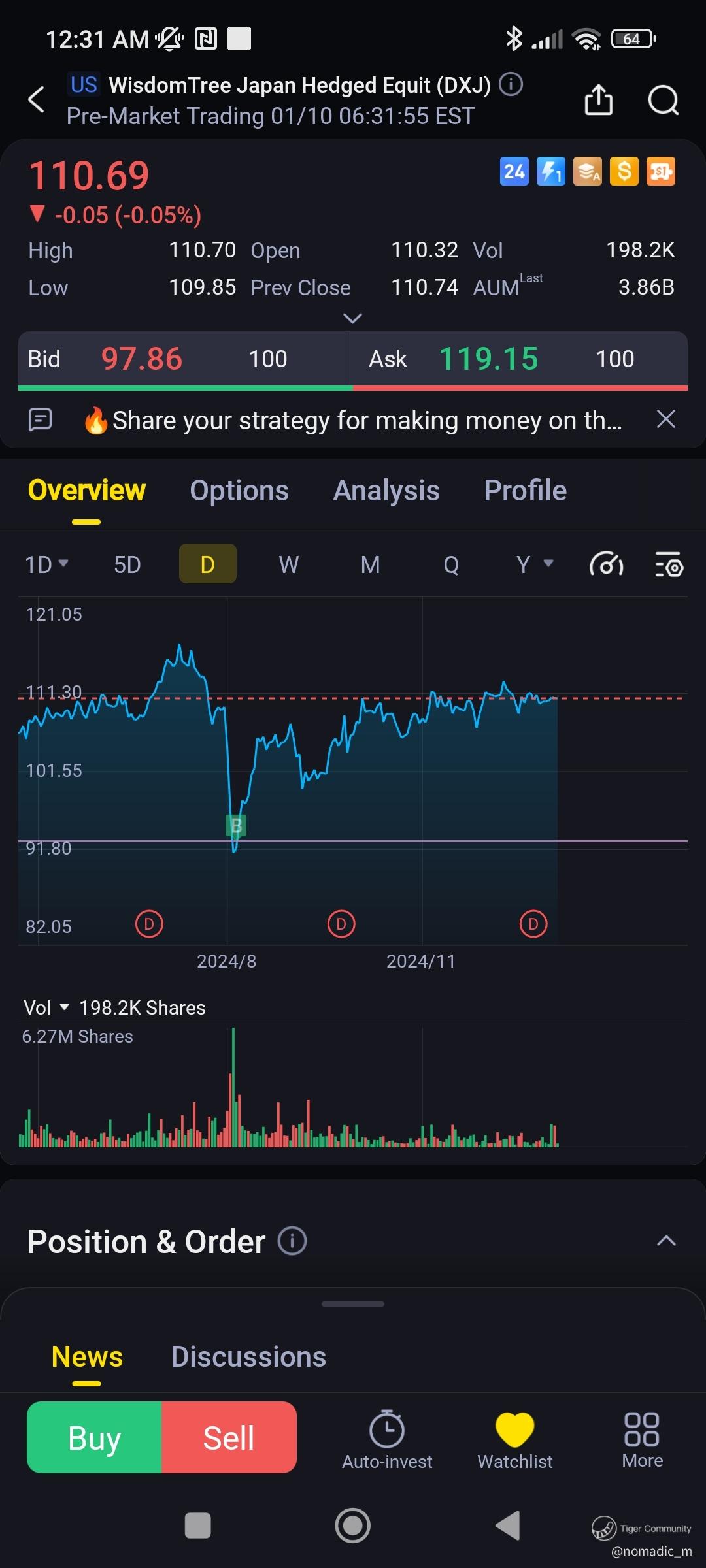Tap the Auto-invest clock icon
706x1568 pixels.
pyautogui.click(x=387, y=1429)
